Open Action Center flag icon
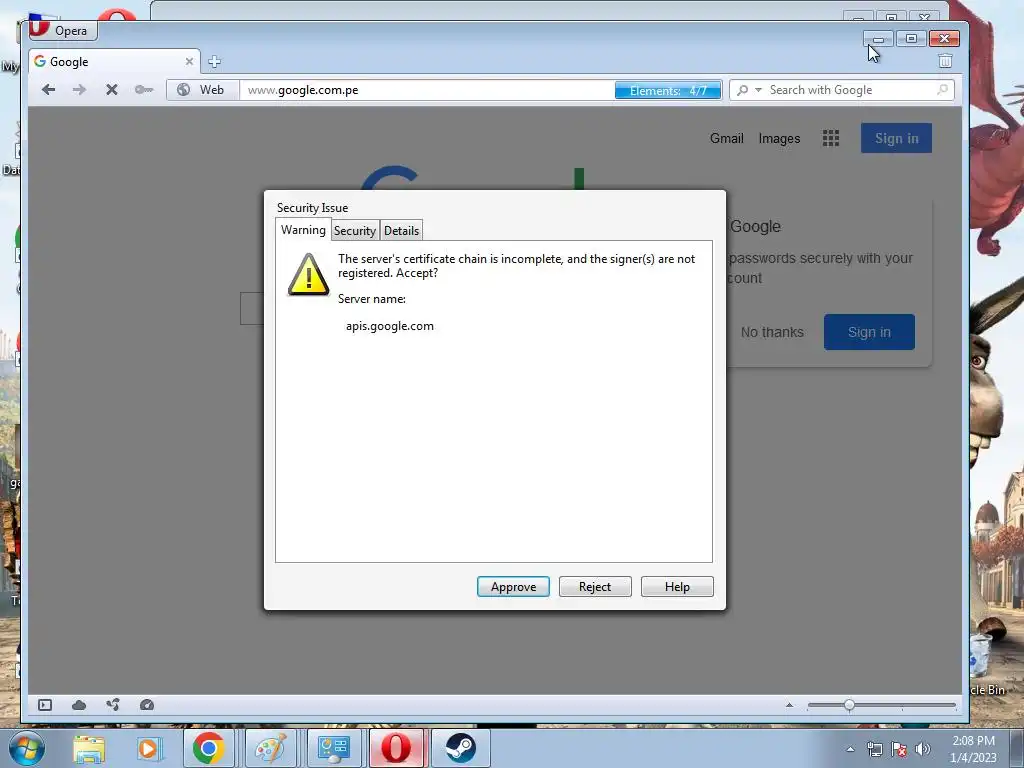Image resolution: width=1024 pixels, height=768 pixels. pos(899,749)
